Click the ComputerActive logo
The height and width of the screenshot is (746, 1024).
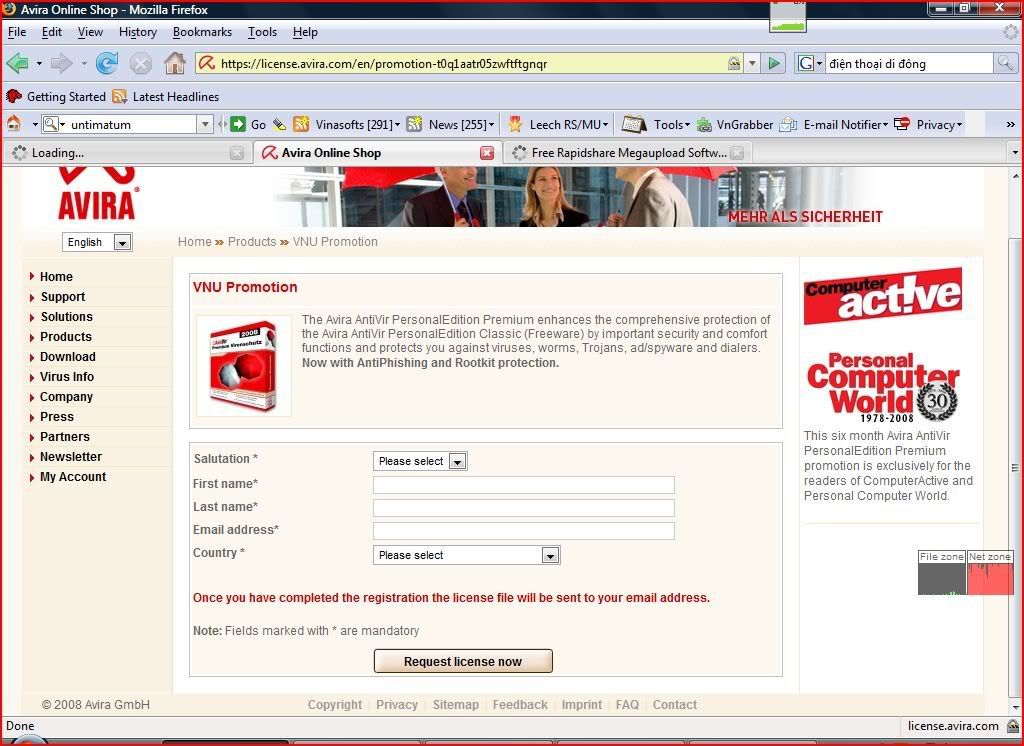883,296
